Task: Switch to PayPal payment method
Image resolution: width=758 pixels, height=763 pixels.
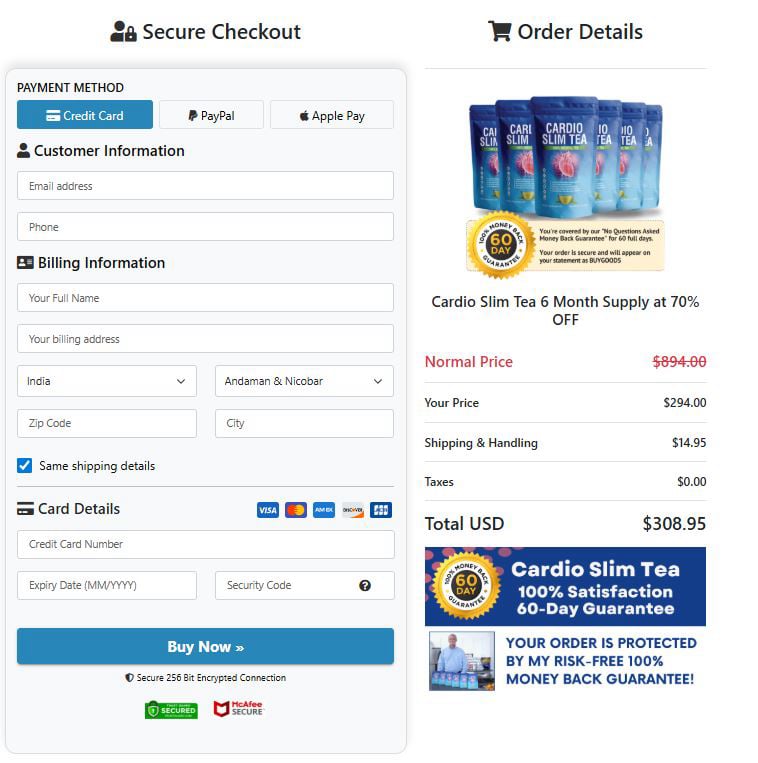Action: point(211,115)
